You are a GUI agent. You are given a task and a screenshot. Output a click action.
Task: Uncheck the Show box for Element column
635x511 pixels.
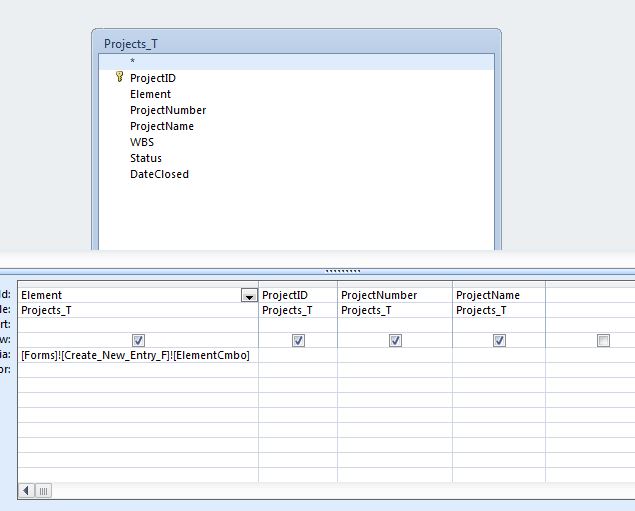tap(138, 341)
